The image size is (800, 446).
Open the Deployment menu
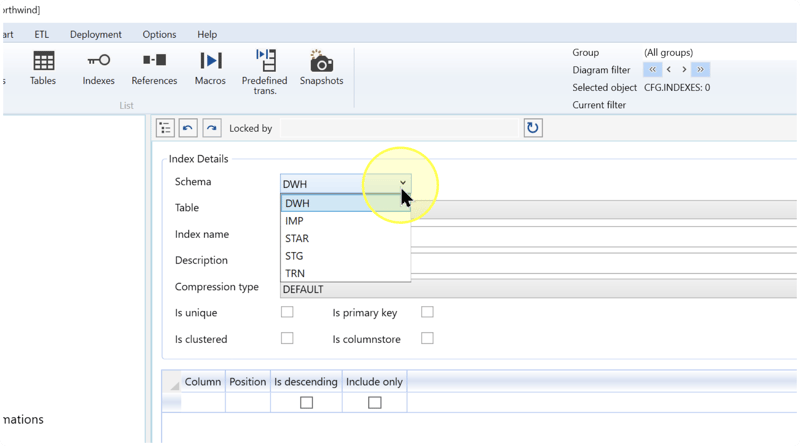coord(95,34)
